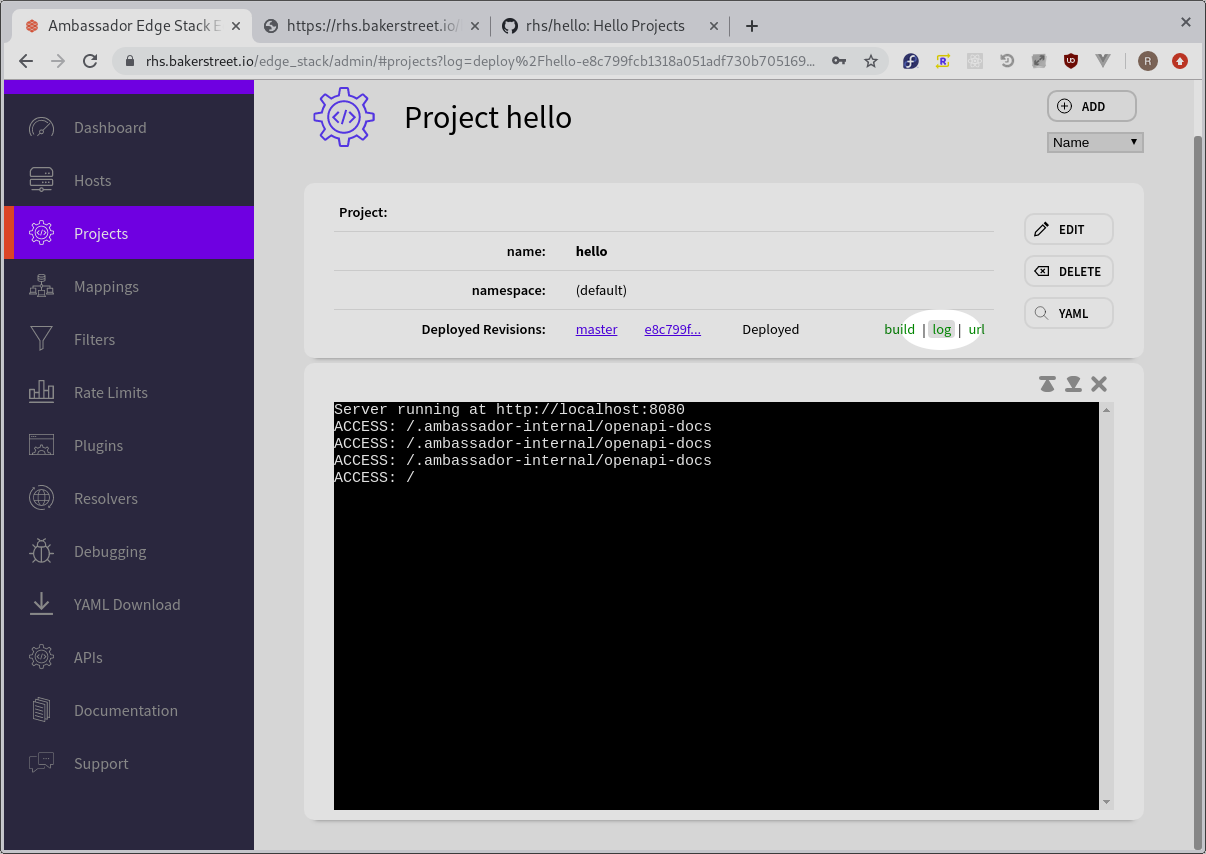
Task: Click the React devtools extension icon
Action: (975, 61)
